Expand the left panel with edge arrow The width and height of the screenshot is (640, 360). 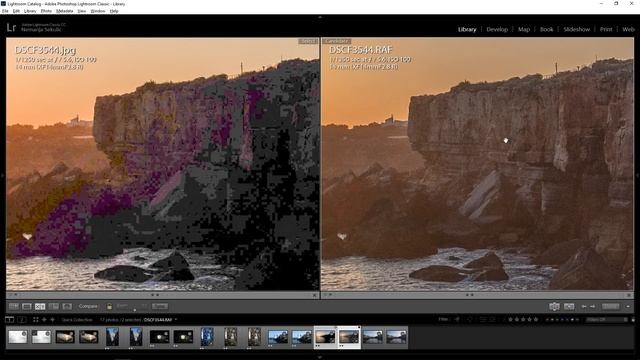coord(2,176)
